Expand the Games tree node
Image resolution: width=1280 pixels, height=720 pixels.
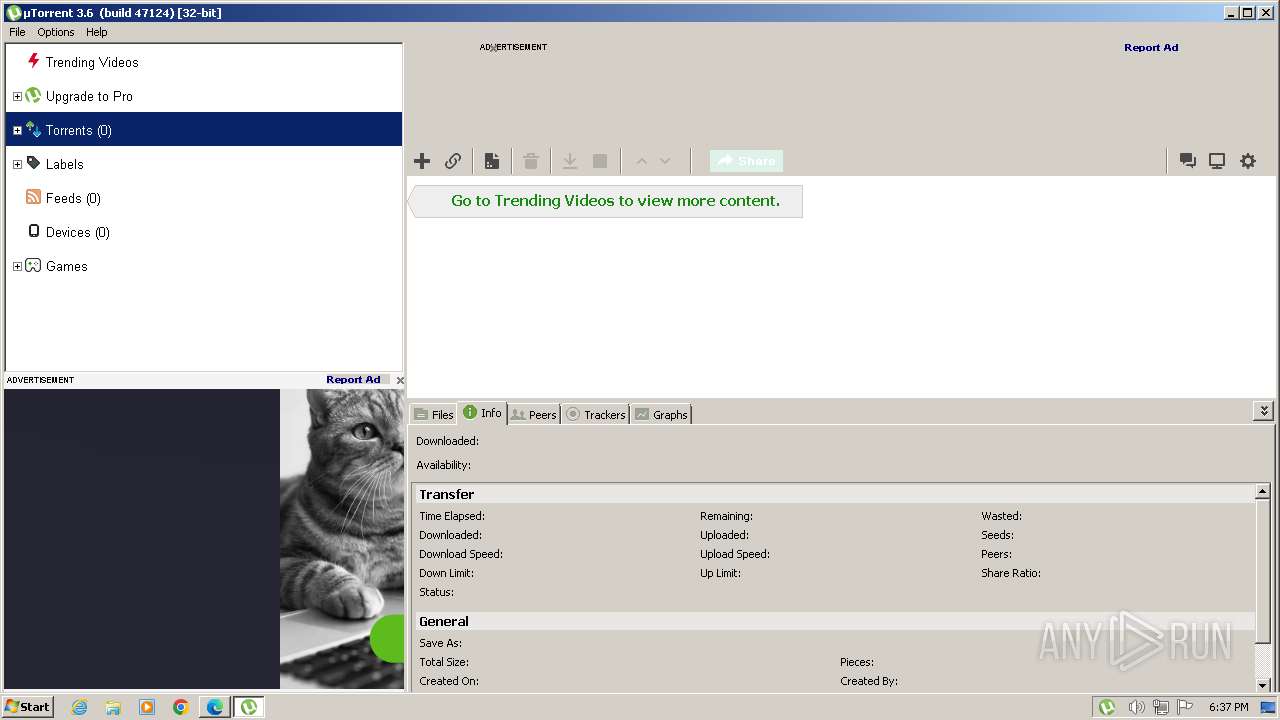[17, 267]
